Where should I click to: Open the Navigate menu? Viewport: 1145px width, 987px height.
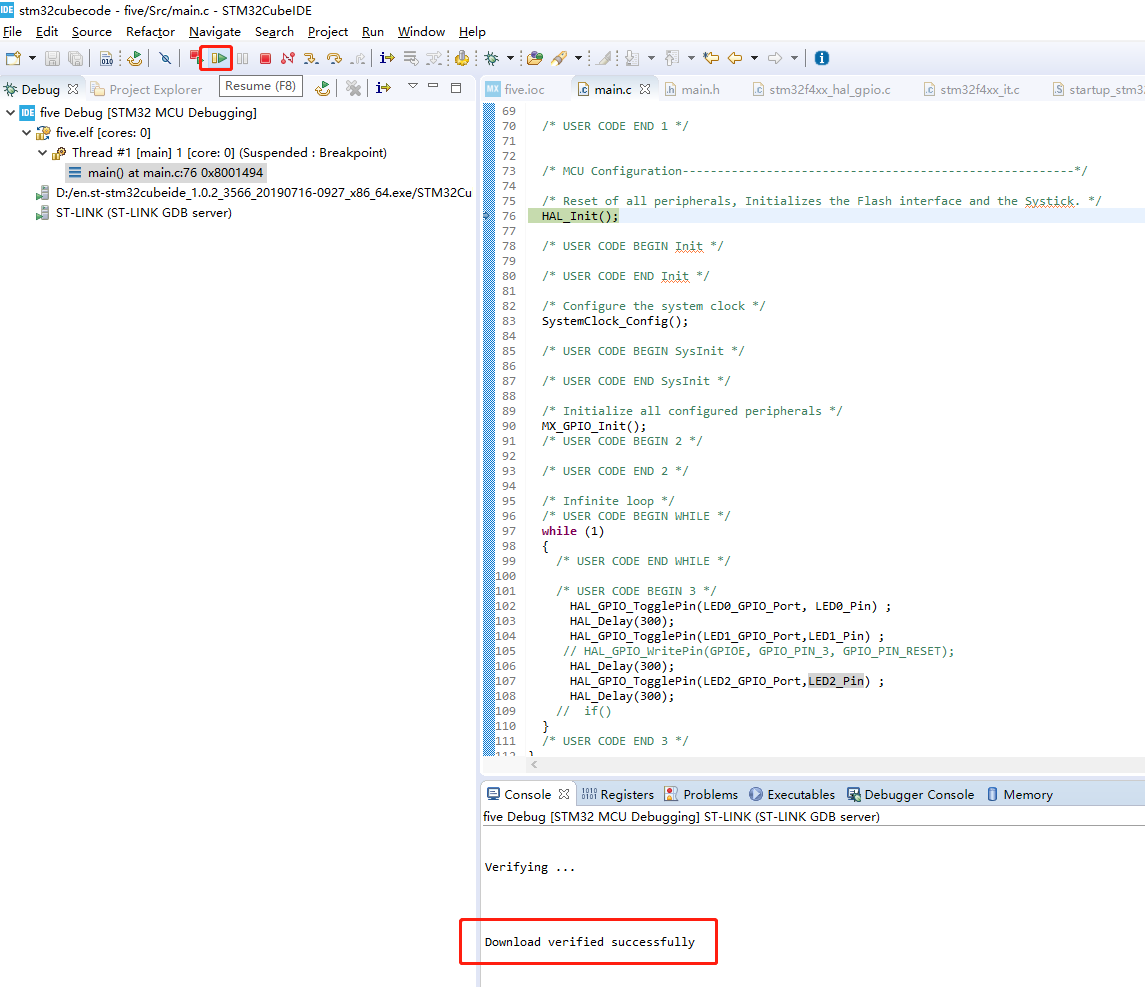214,31
